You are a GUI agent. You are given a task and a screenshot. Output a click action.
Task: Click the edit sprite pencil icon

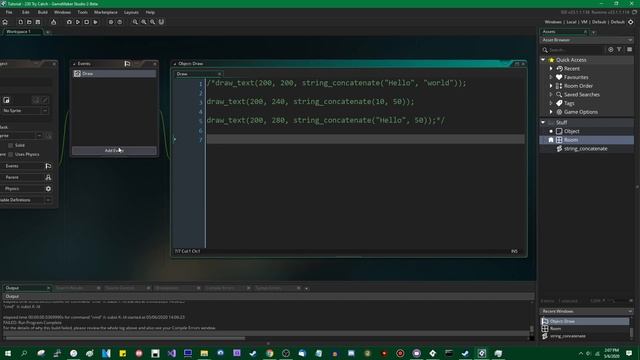[45, 100]
